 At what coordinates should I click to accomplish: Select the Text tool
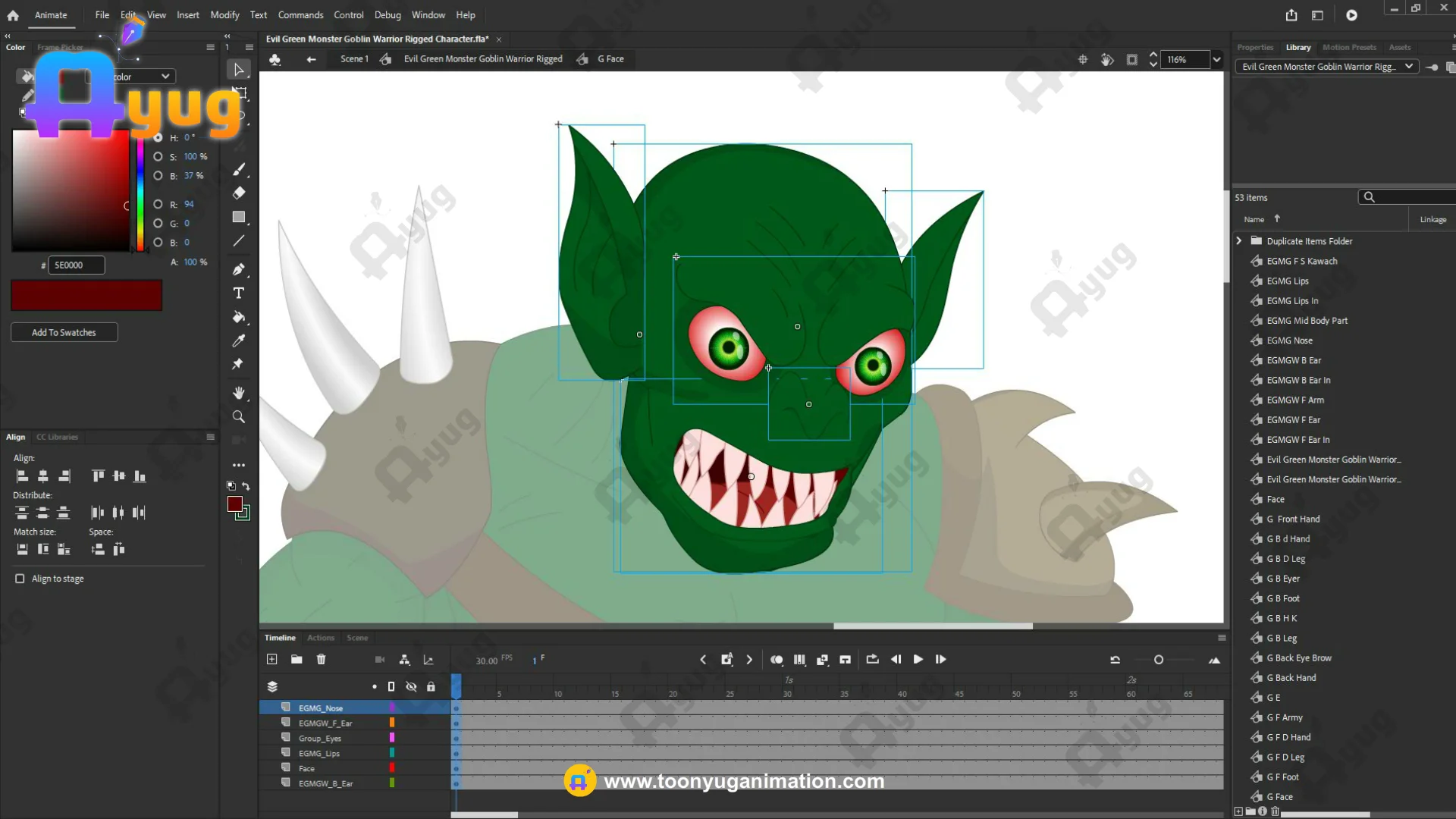tap(238, 293)
